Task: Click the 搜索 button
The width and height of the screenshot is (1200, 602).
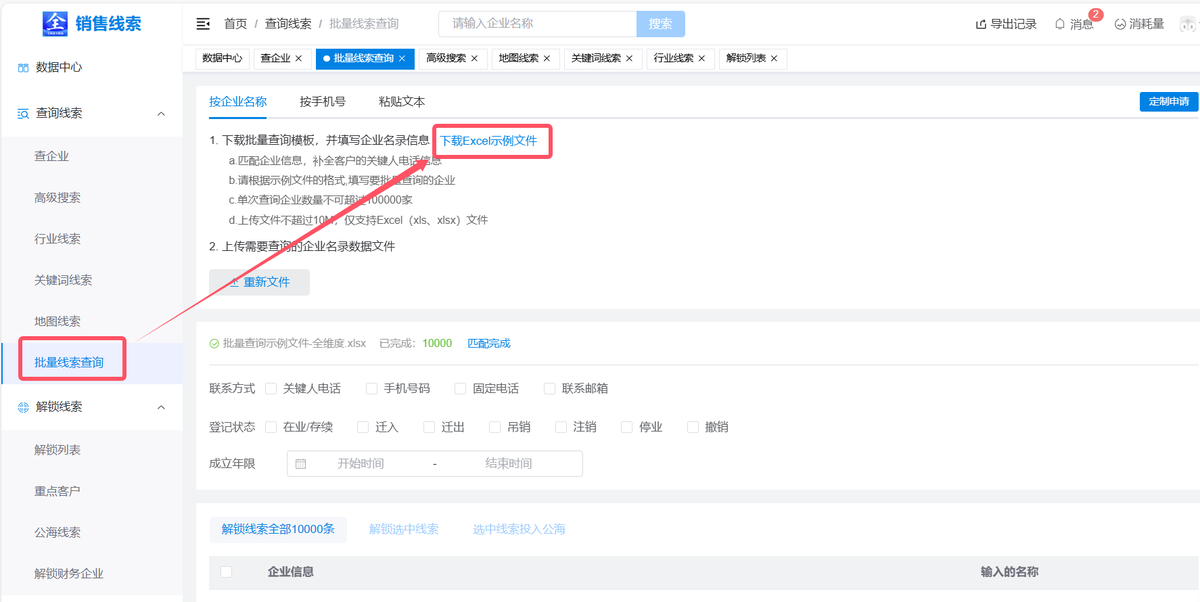Action: 661,23
